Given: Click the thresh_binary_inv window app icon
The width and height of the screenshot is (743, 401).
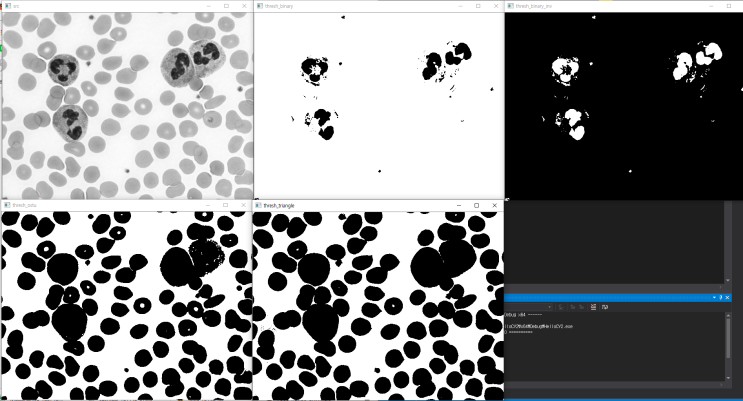Looking at the screenshot, I should [x=510, y=6].
